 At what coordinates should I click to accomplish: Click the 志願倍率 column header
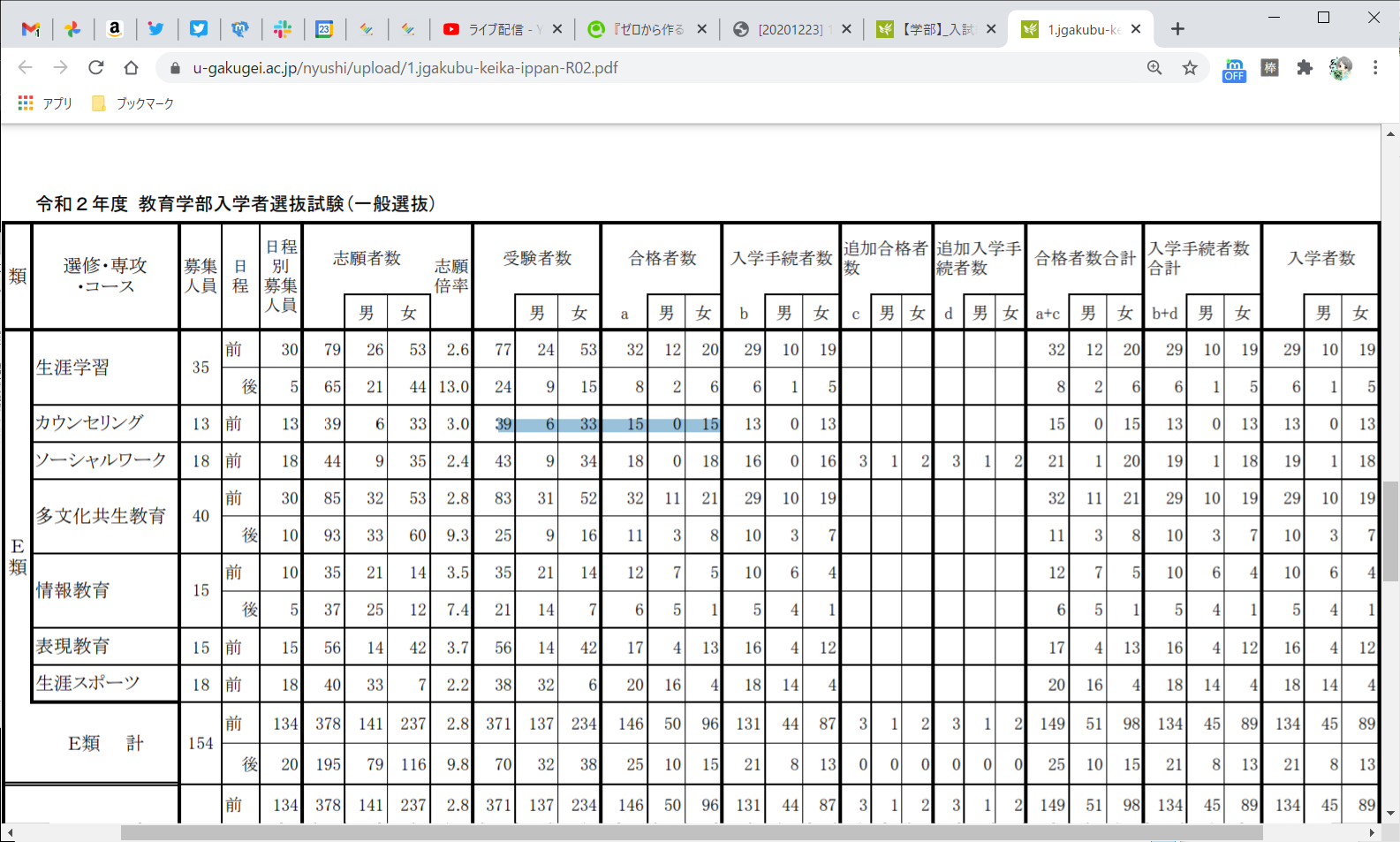pos(451,276)
